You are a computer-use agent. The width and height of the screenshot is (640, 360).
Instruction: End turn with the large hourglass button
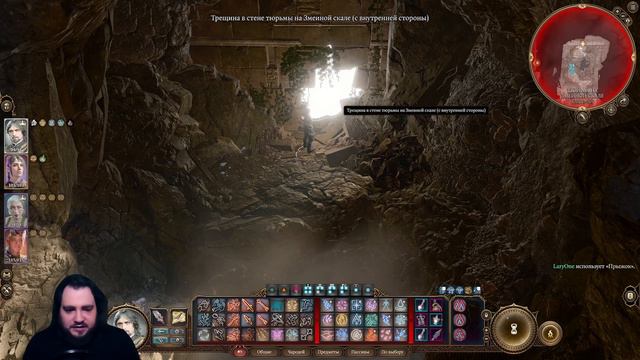pos(514,329)
